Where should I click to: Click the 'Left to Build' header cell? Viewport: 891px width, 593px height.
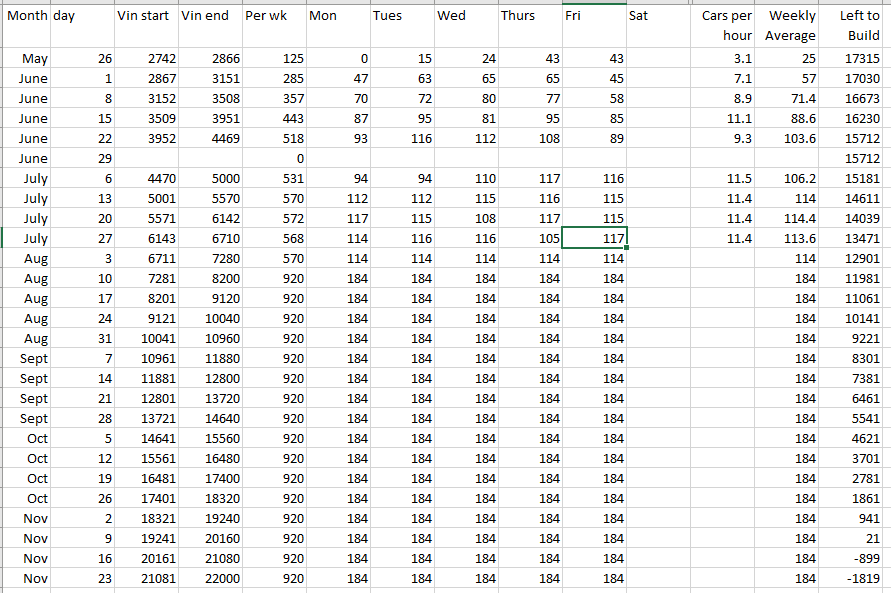(x=857, y=25)
